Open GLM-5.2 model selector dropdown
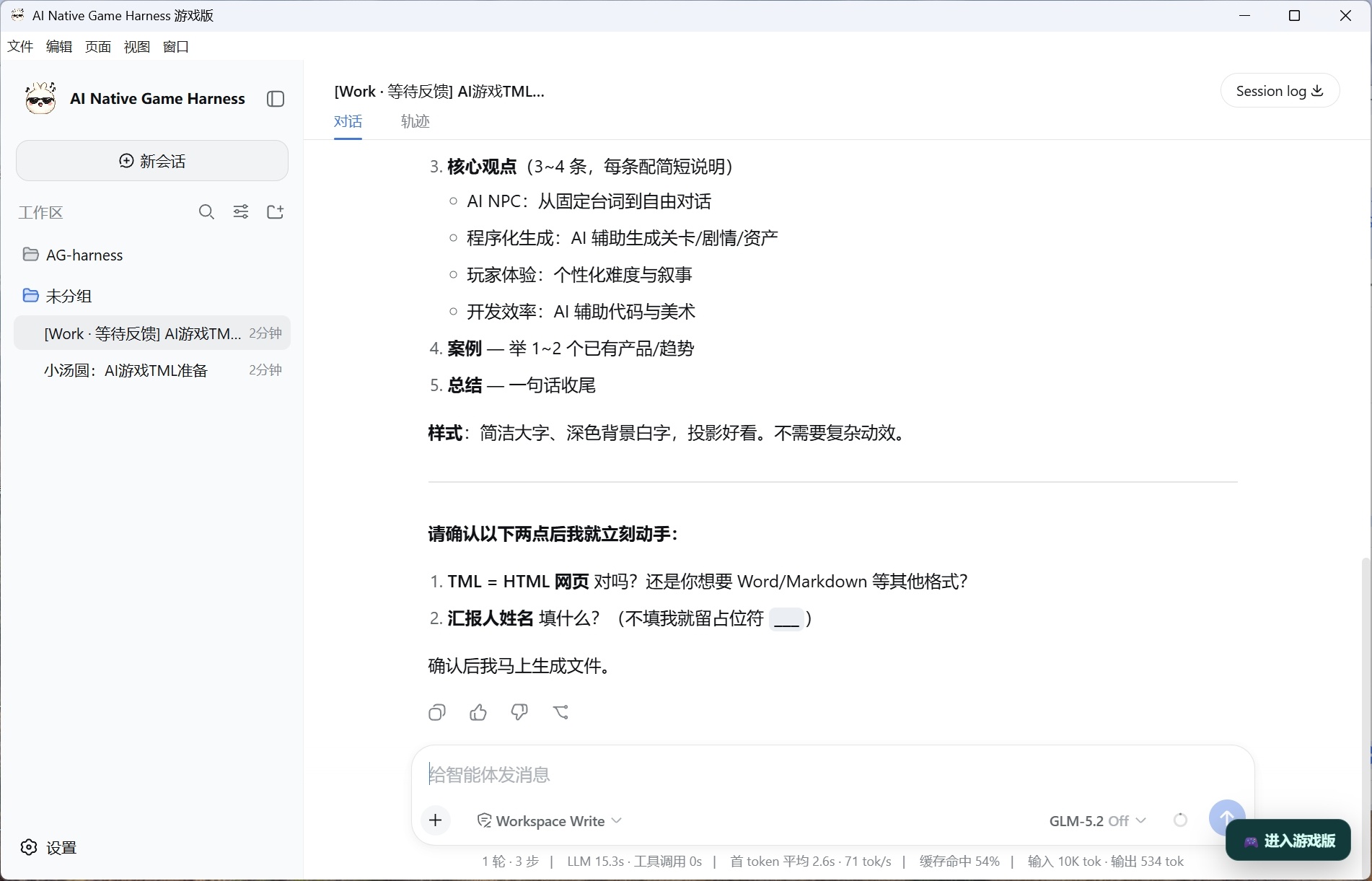1372x881 pixels. pyautogui.click(x=1097, y=821)
